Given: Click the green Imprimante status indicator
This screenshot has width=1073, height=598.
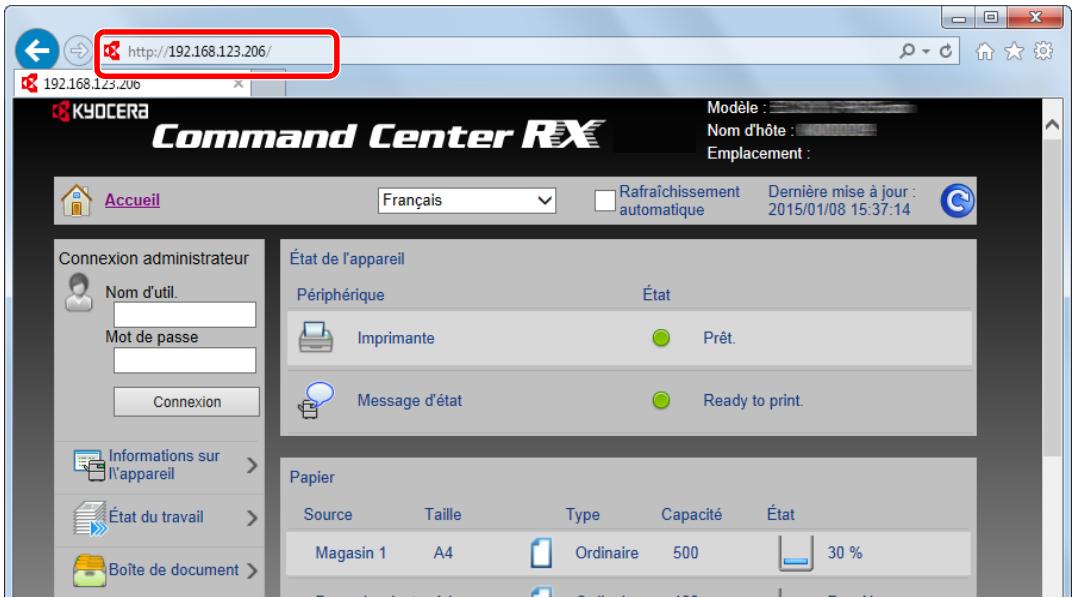Looking at the screenshot, I should point(661,338).
